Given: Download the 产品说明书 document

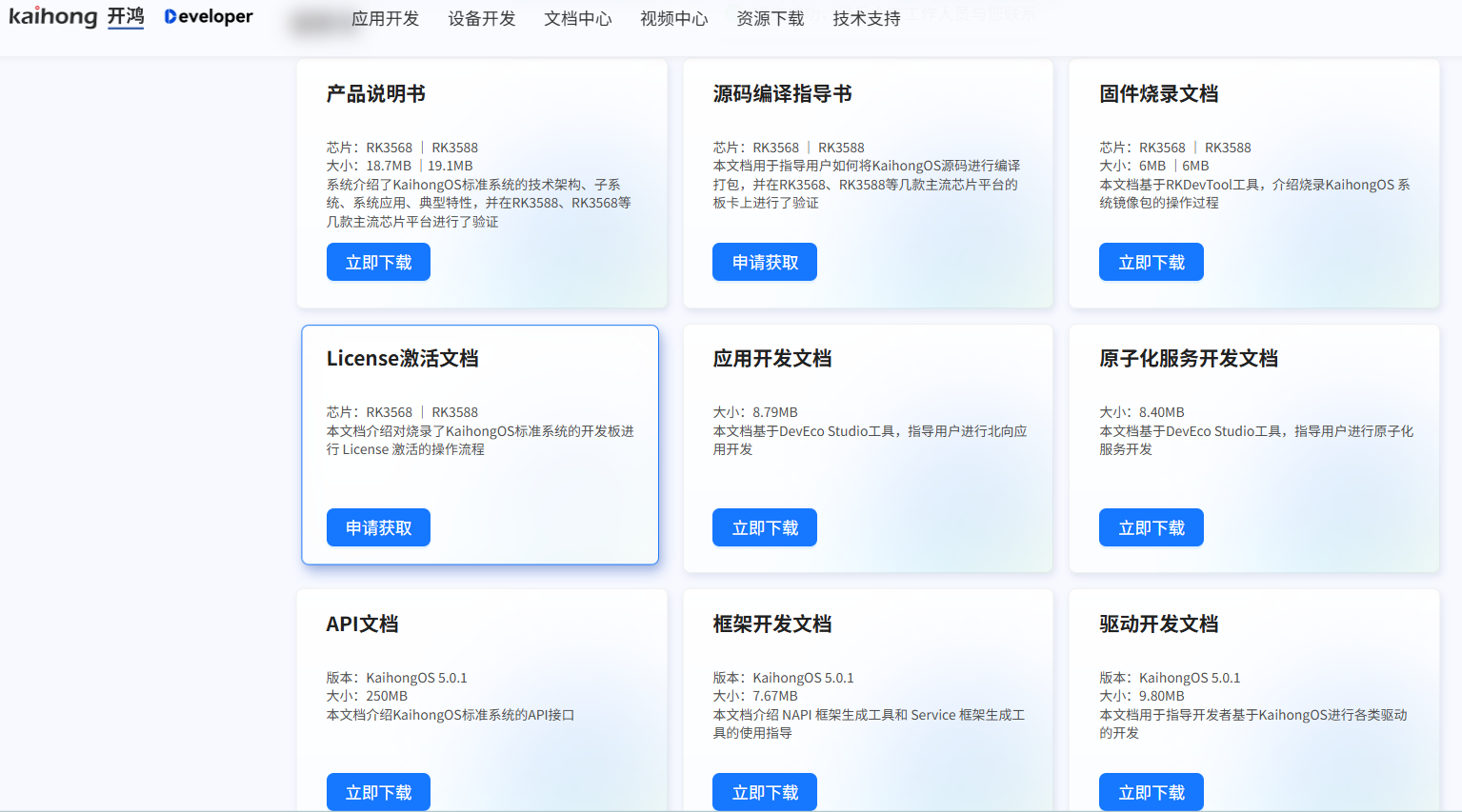Looking at the screenshot, I should tap(378, 262).
